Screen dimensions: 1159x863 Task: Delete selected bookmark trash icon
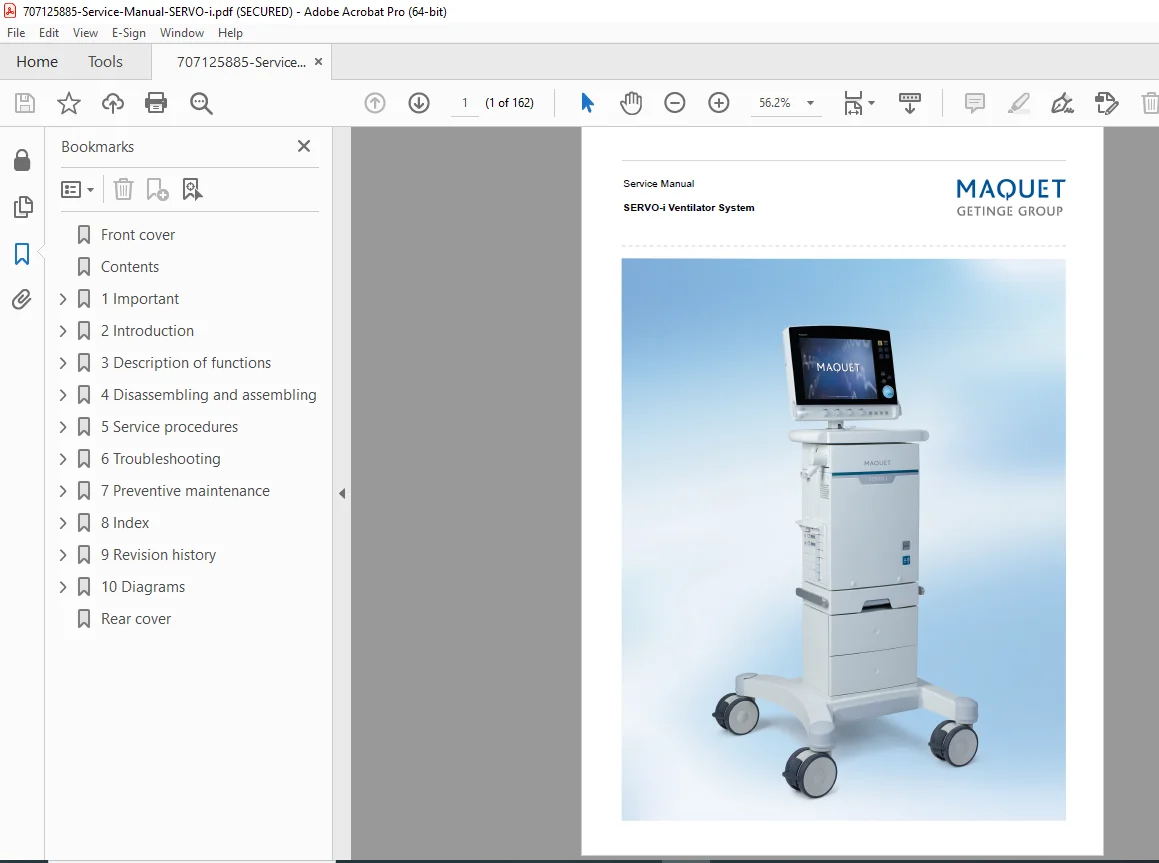pyautogui.click(x=123, y=190)
